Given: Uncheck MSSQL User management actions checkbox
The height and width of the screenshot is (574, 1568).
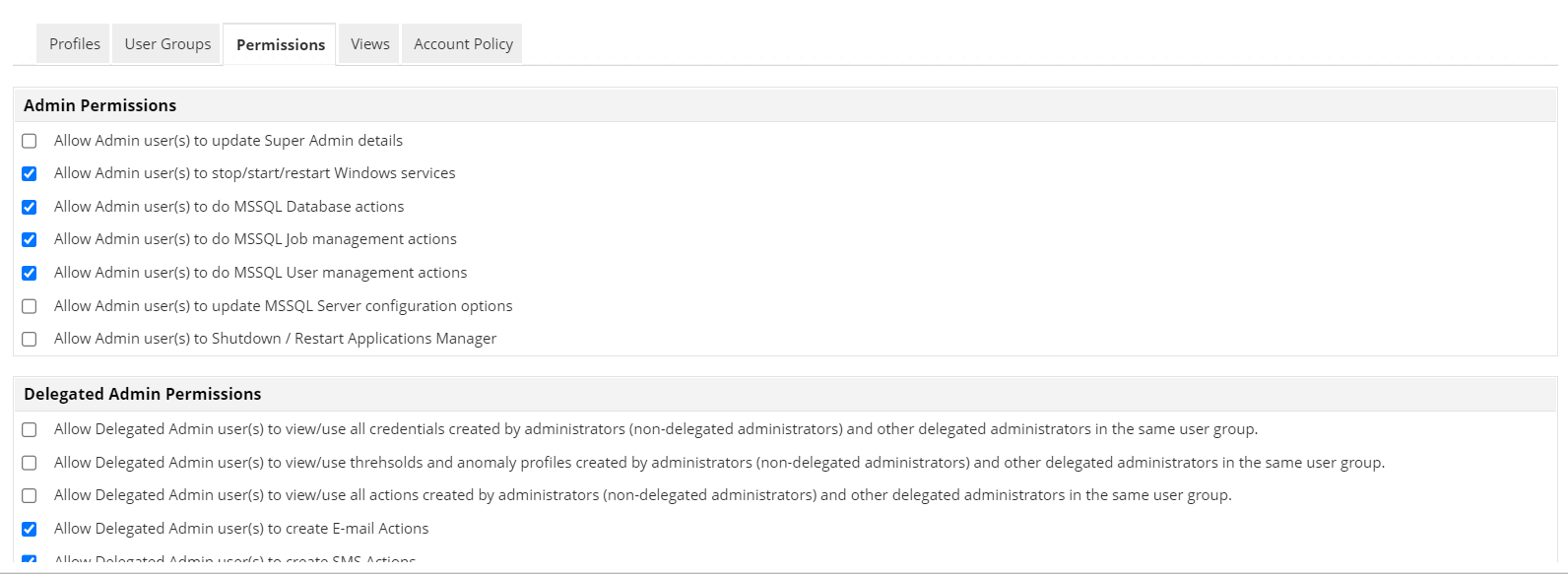Looking at the screenshot, I should (x=30, y=273).
